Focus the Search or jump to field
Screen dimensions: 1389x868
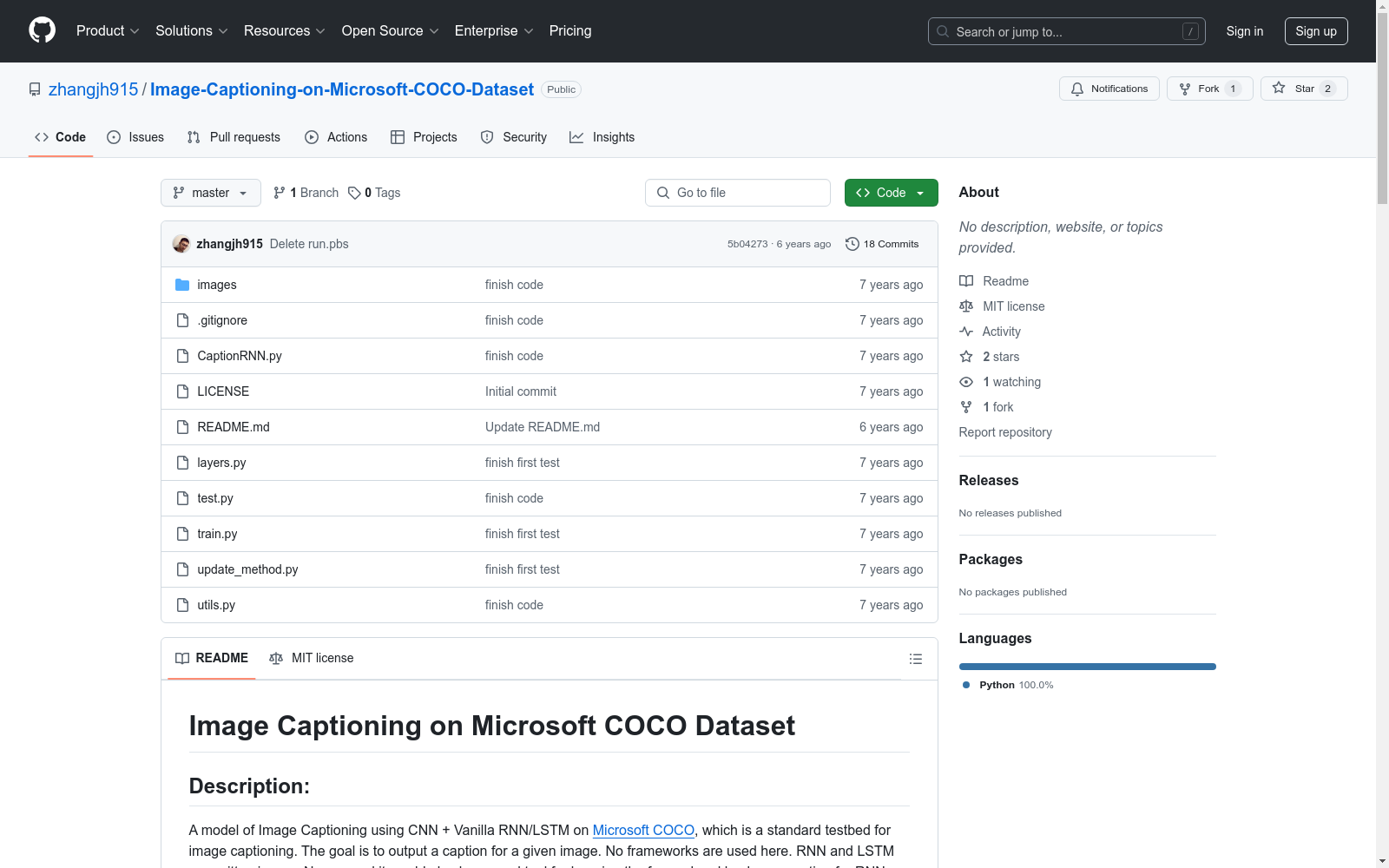[1067, 31]
